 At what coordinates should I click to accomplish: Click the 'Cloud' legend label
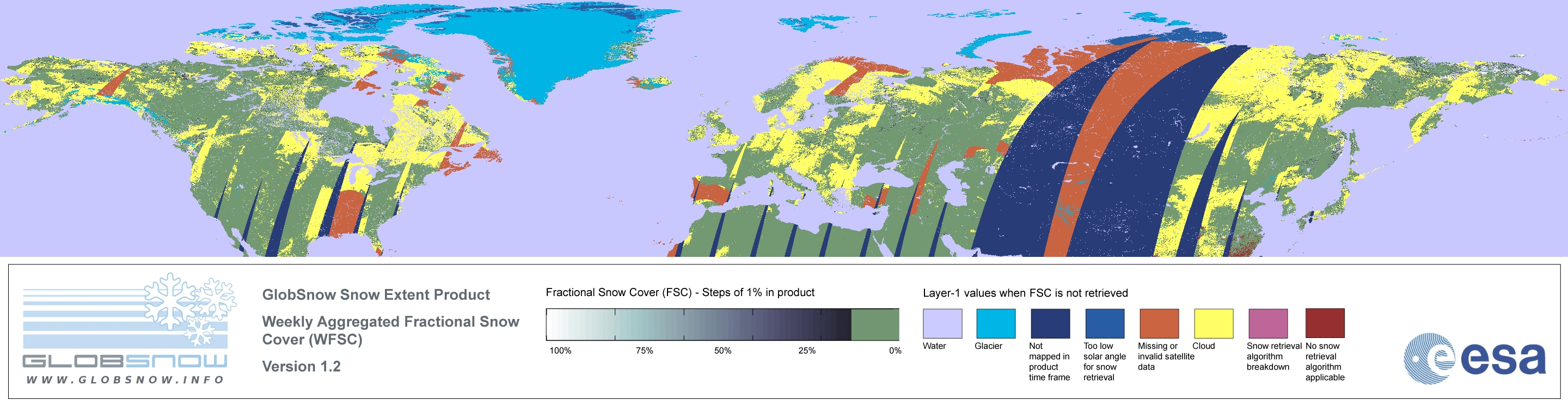[1203, 346]
